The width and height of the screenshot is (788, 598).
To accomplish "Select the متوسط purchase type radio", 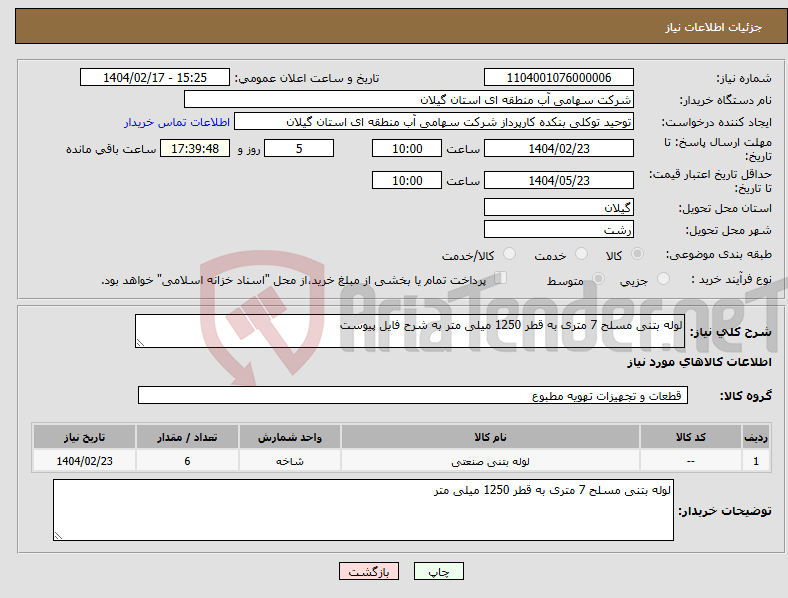I will [598, 278].
